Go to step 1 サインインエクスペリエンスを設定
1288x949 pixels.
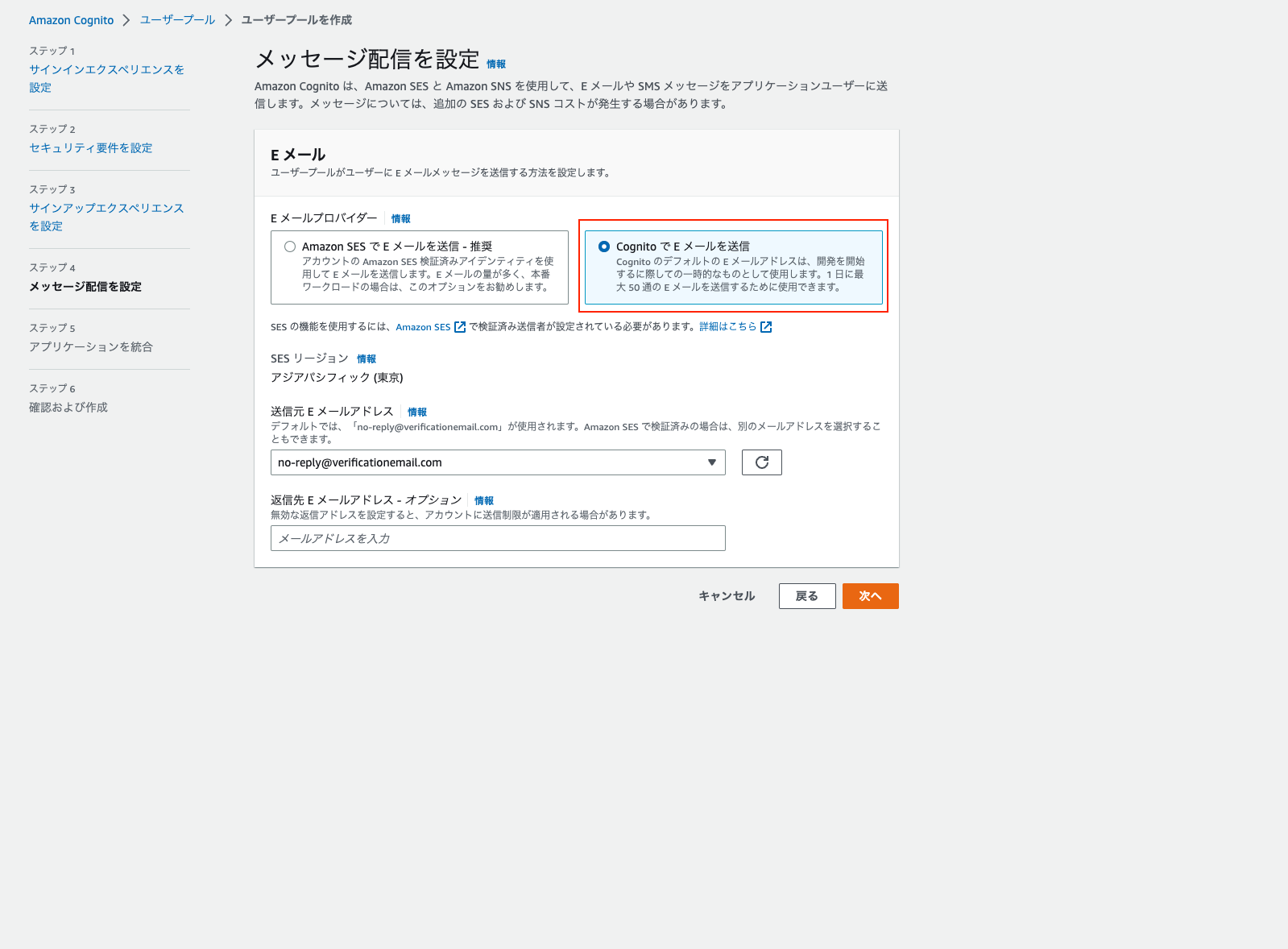click(107, 78)
